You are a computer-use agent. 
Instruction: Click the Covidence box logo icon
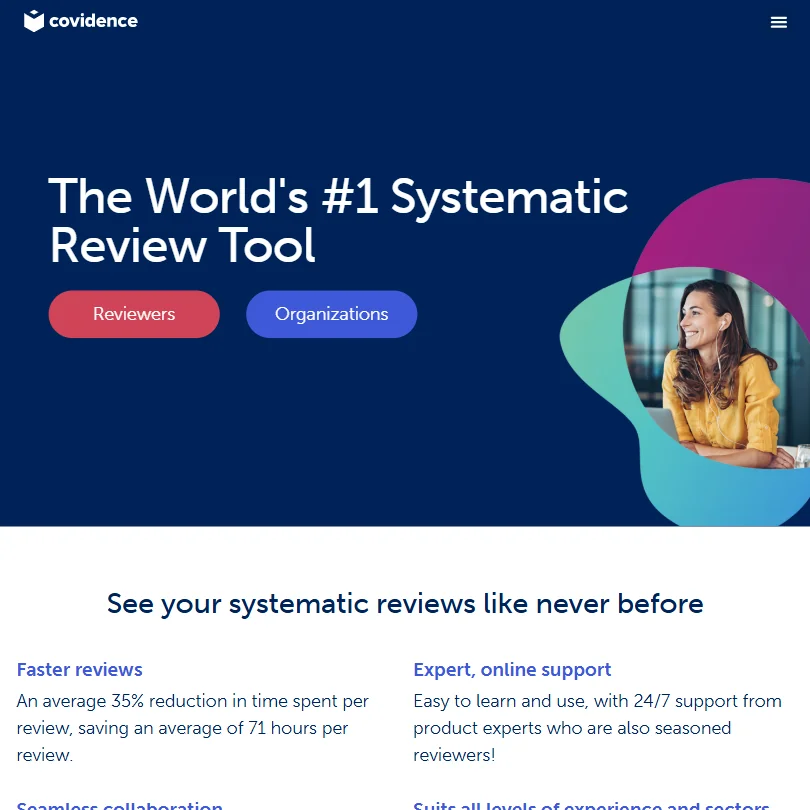click(x=34, y=21)
